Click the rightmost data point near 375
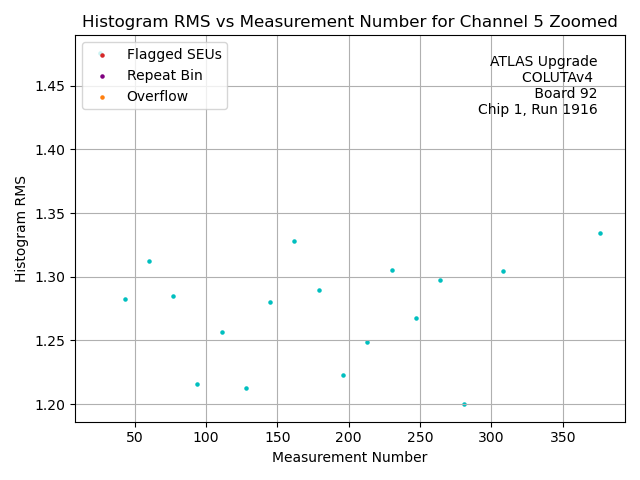Screen dimensions: 640x480 pyautogui.click(x=600, y=233)
